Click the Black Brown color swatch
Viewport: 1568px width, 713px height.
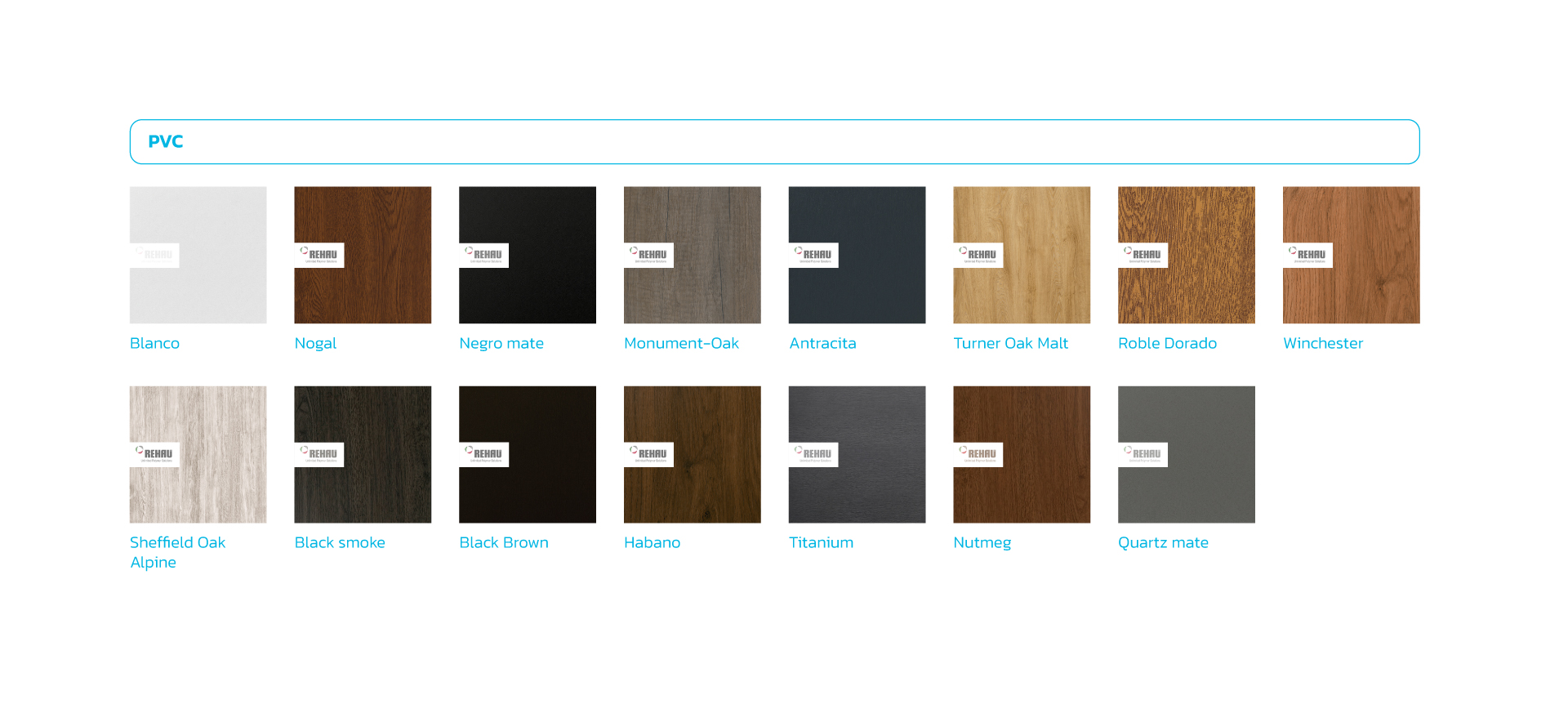coord(528,455)
